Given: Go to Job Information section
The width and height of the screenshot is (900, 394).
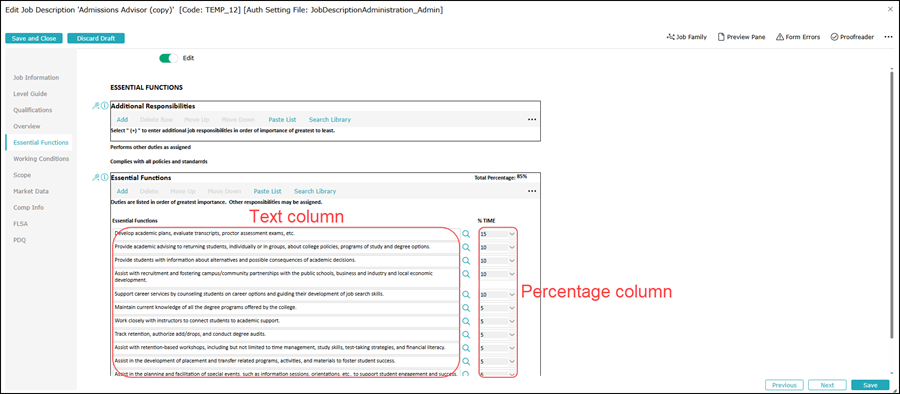Looking at the screenshot, I should 36,78.
